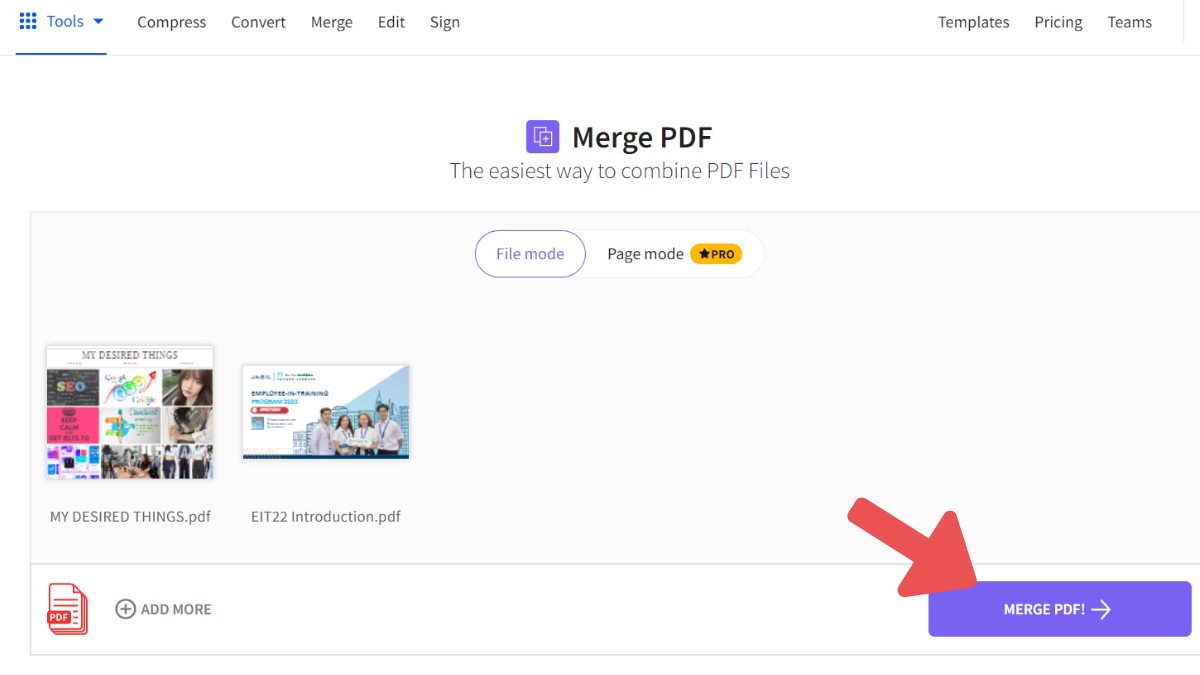Select the EIT22 Introduction.pdf thumbnail
The height and width of the screenshot is (675, 1200).
(x=325, y=412)
